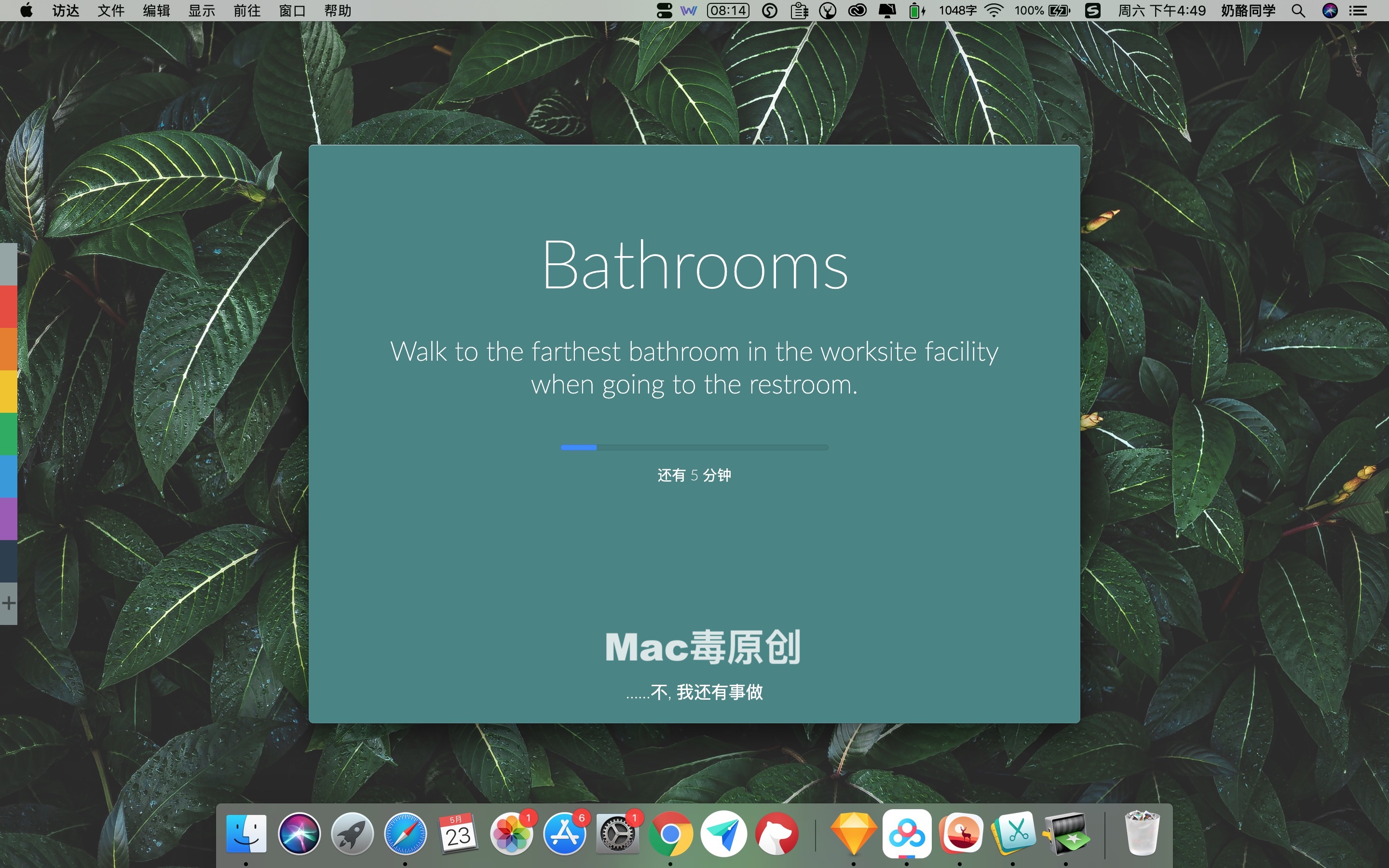Open the 编辑 menu

tap(156, 10)
